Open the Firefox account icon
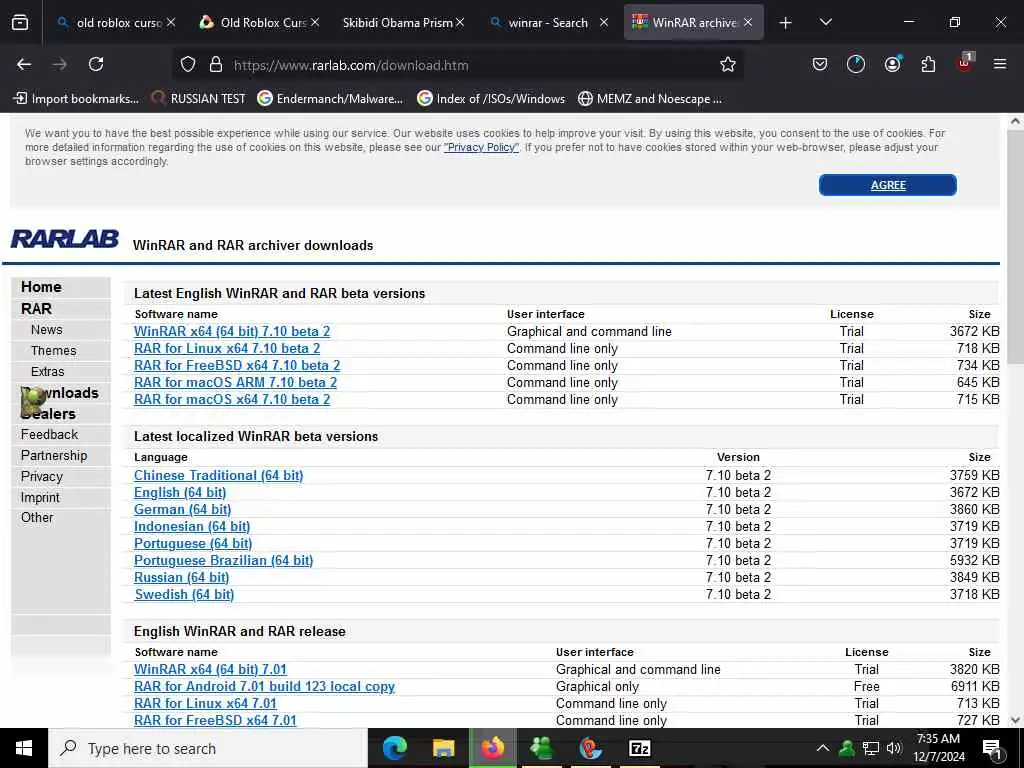The height and width of the screenshot is (768, 1024). (892, 64)
